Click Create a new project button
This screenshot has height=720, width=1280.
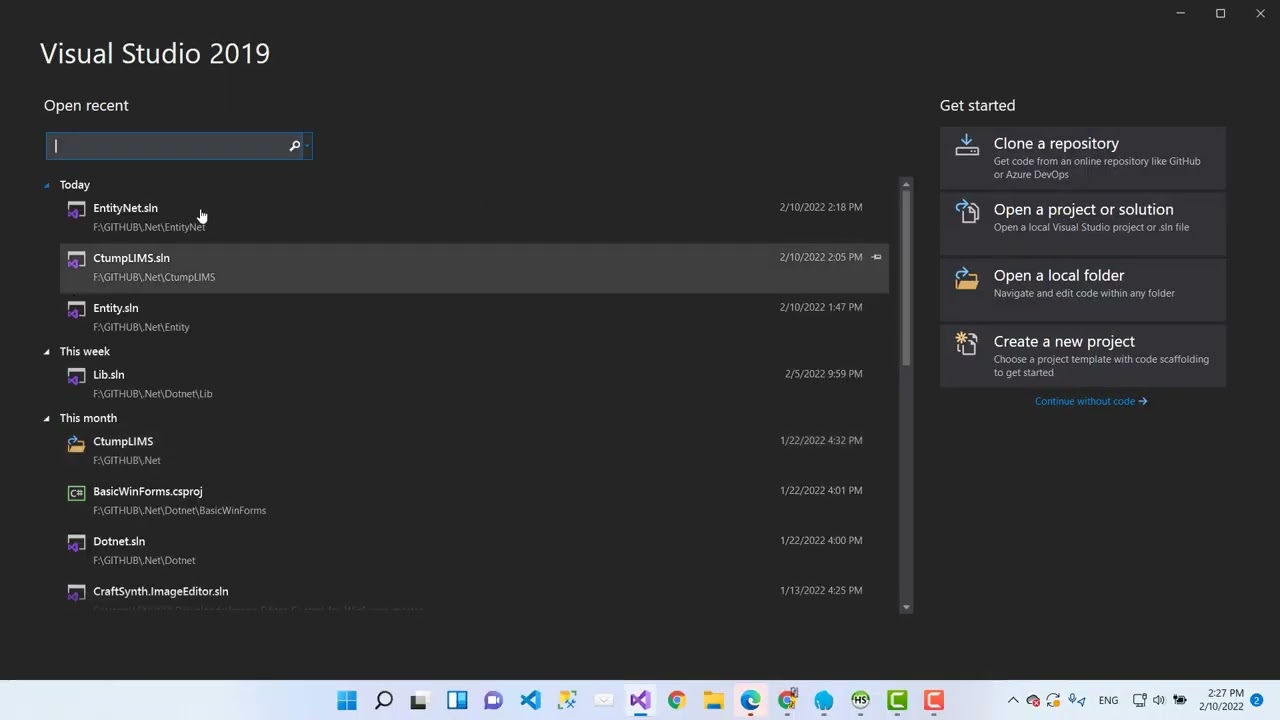click(x=1082, y=356)
